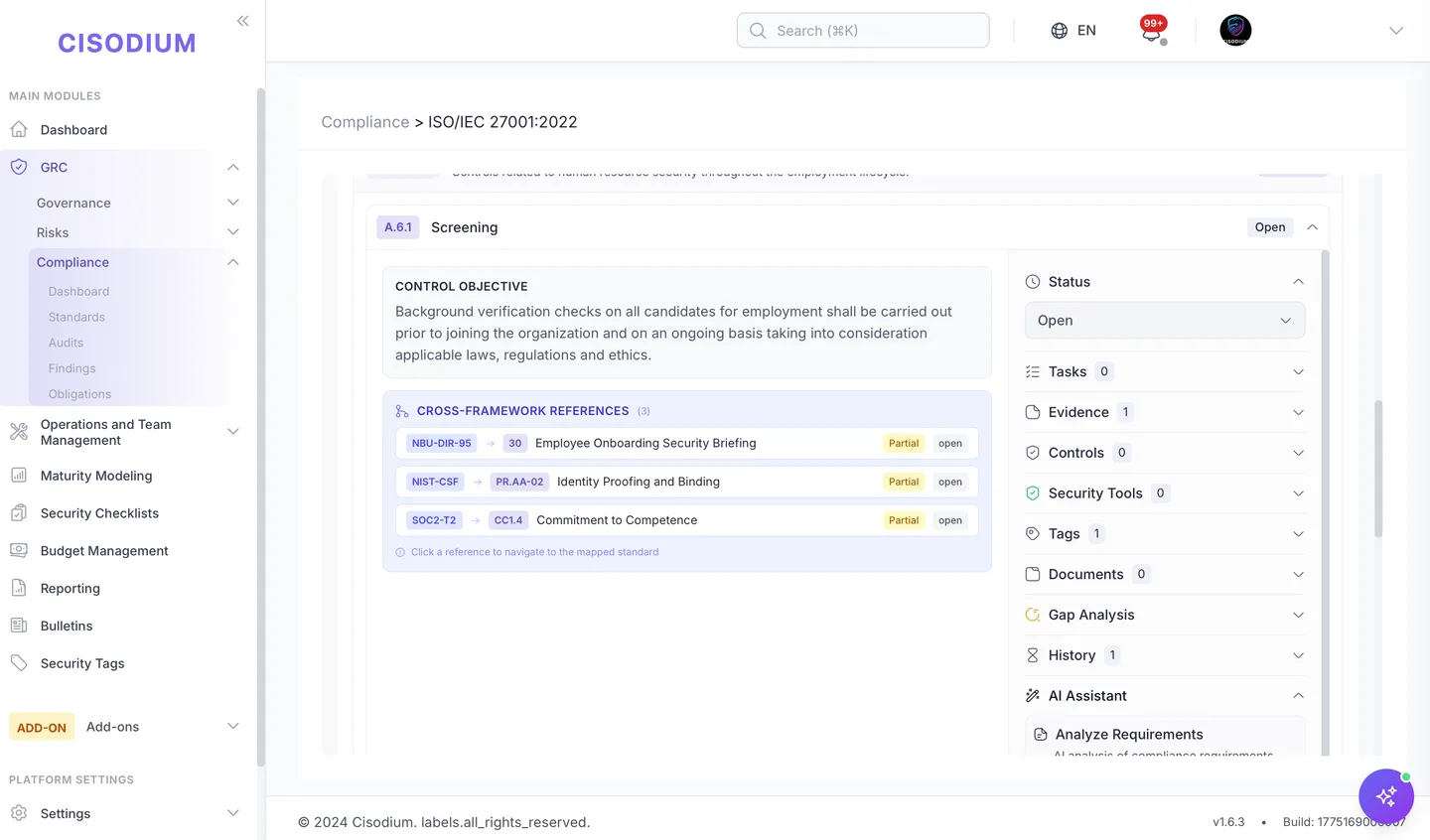This screenshot has width=1430, height=840.
Task: Click the Compliance breadcrumb link
Action: click(x=364, y=122)
